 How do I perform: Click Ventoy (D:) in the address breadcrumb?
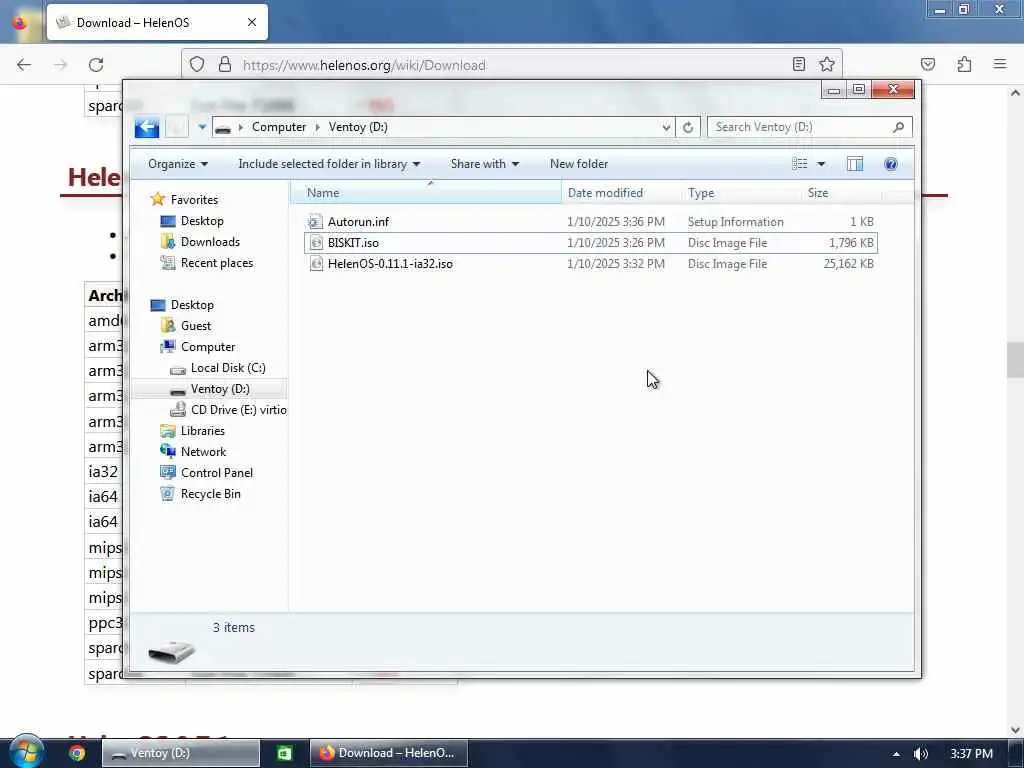coord(358,127)
